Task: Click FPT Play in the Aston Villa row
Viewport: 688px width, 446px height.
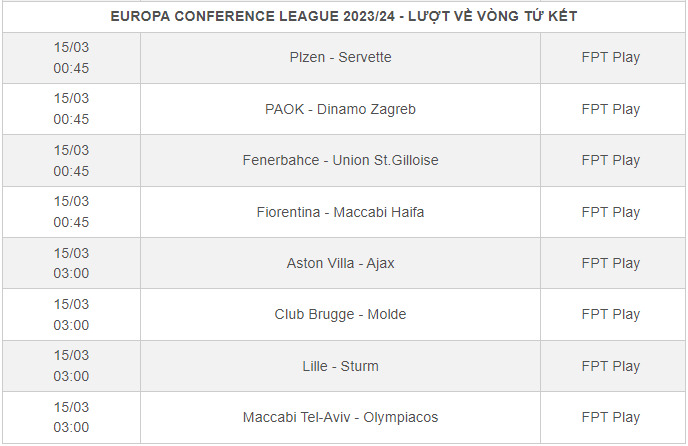Action: pyautogui.click(x=610, y=263)
